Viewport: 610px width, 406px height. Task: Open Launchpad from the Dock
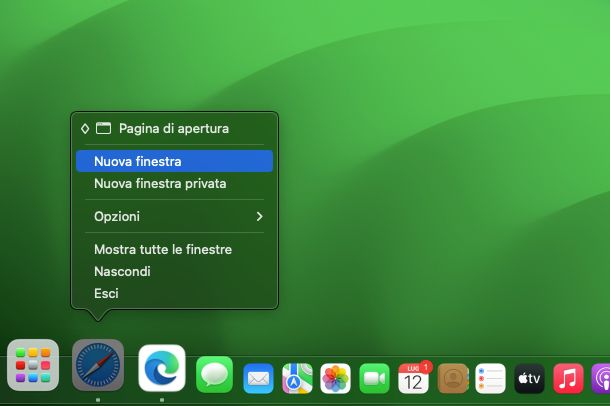33,365
